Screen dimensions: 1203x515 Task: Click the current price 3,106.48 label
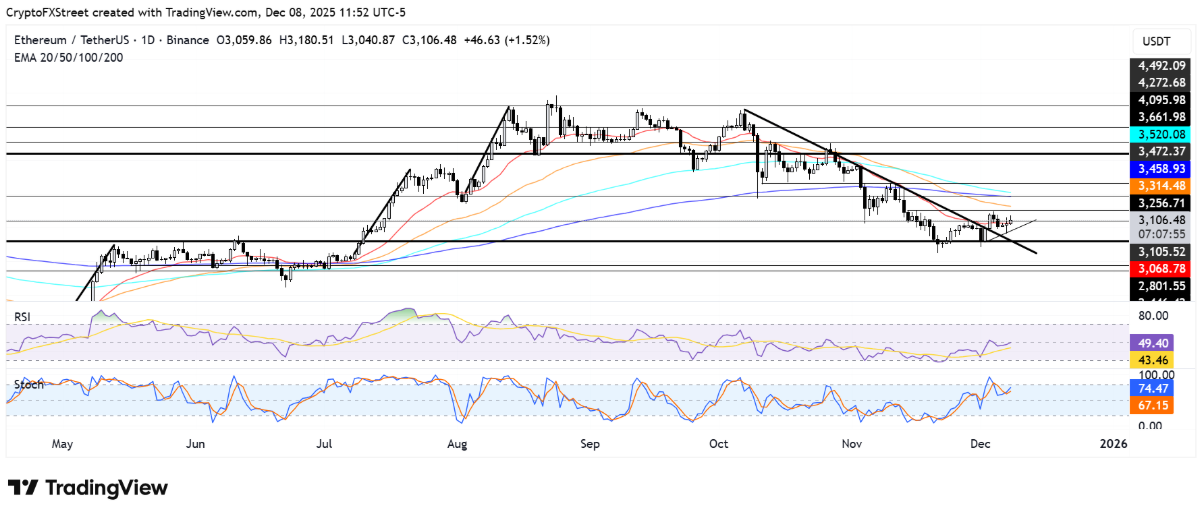[x=1158, y=220]
